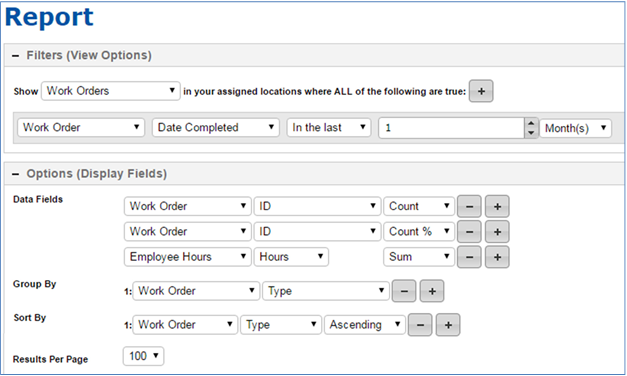Open the Date Completed field dropdown
Screen dimensions: 627x376
(216, 128)
